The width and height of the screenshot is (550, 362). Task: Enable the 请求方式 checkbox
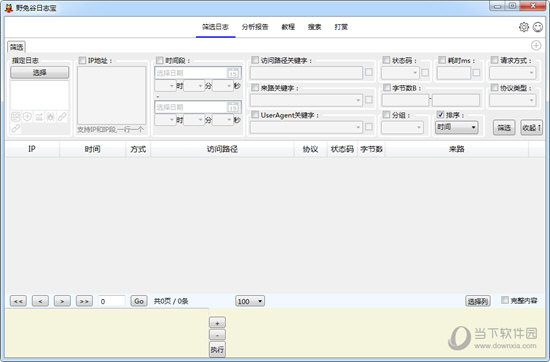point(494,60)
